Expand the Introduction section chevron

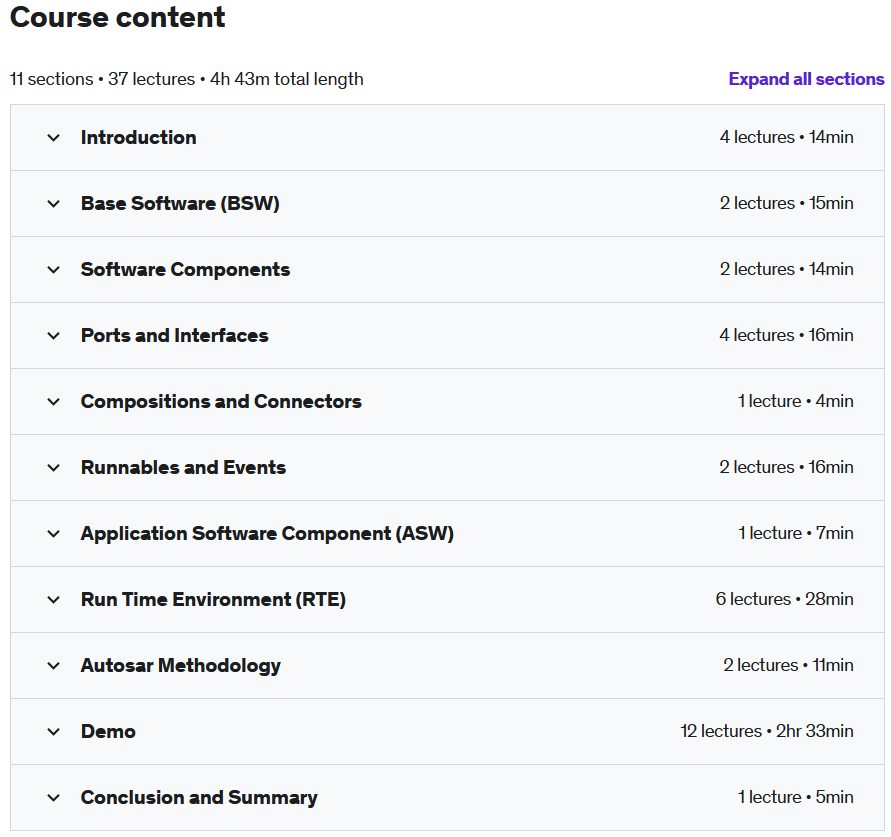coord(53,138)
